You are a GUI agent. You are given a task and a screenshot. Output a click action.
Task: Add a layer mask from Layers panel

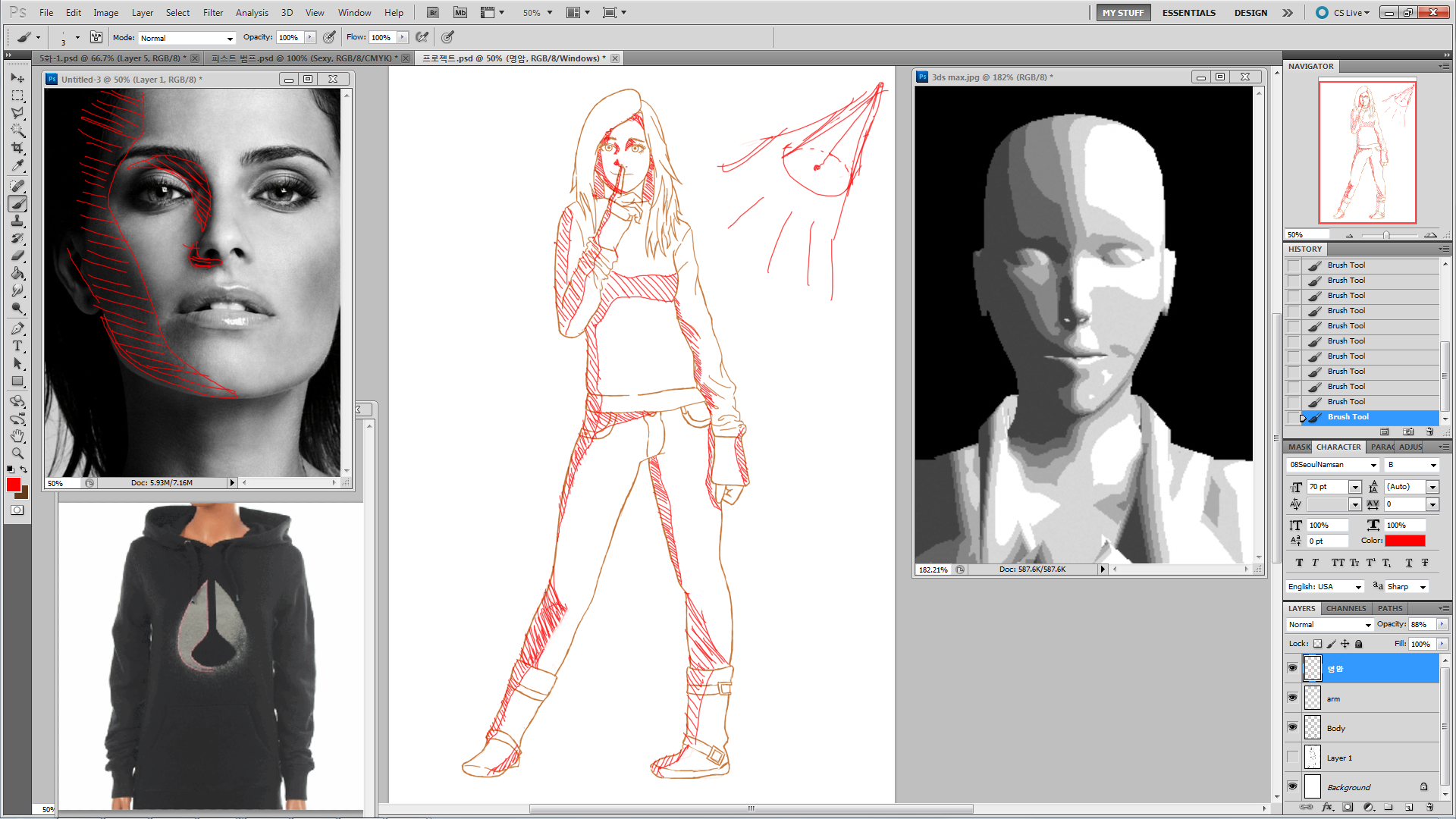point(1348,808)
